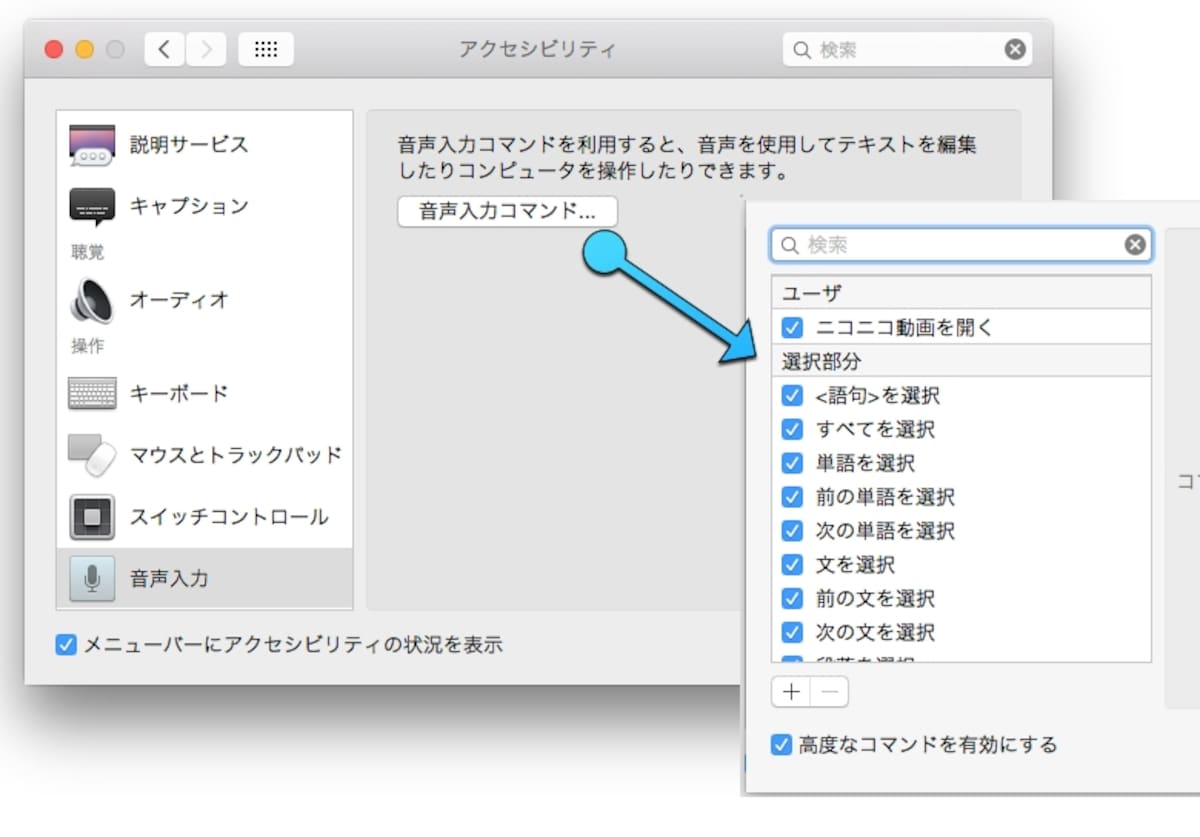Select the キーボード keyboard icon
Image resolution: width=1200 pixels, height=837 pixels.
click(92, 393)
